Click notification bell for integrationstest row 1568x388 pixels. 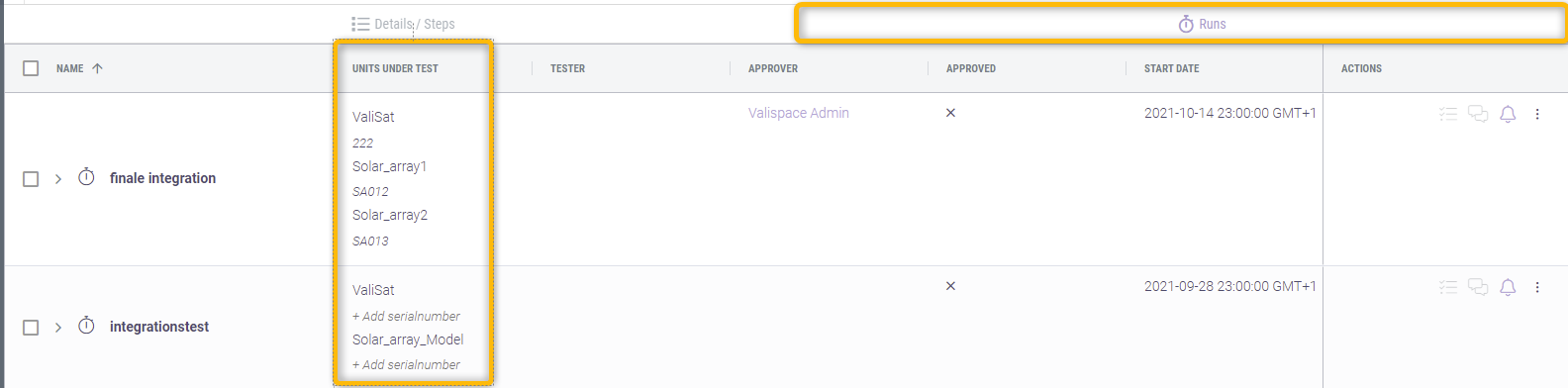tap(1508, 287)
